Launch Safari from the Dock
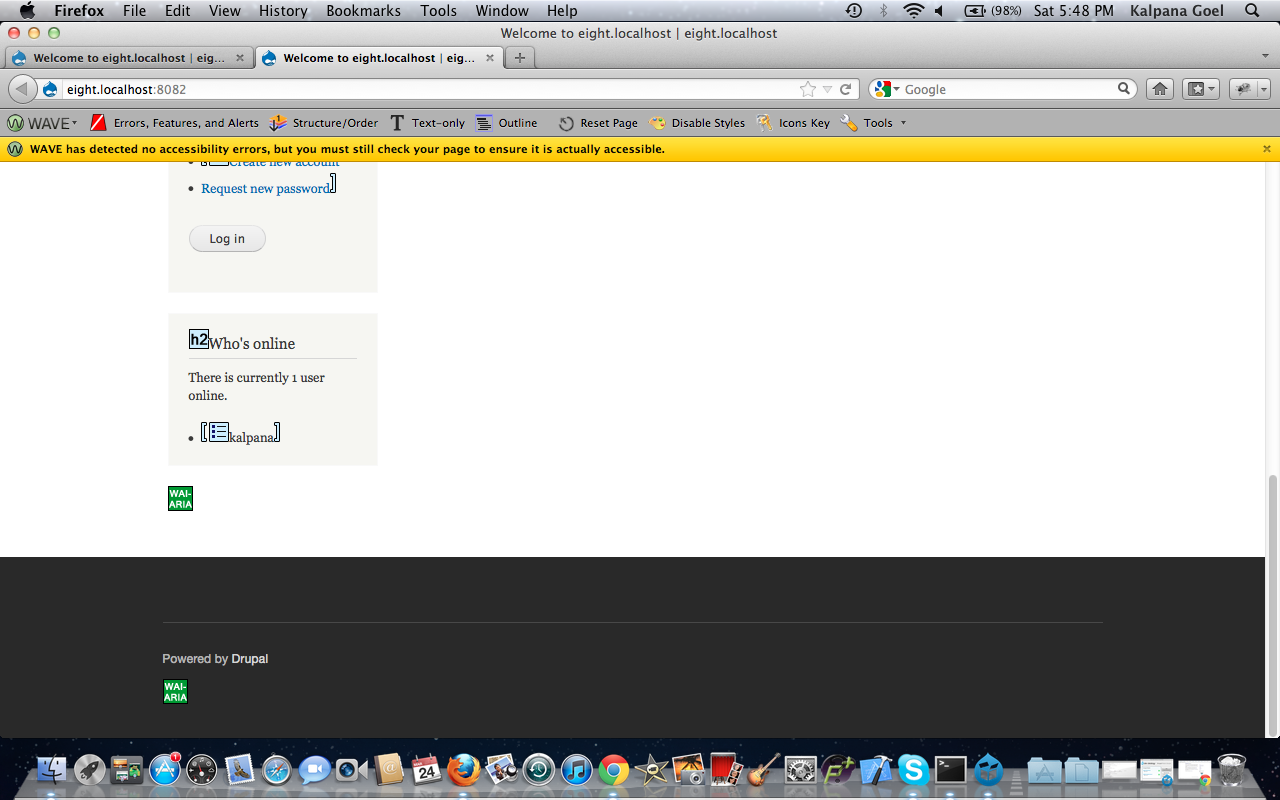The width and height of the screenshot is (1280, 800). (276, 770)
